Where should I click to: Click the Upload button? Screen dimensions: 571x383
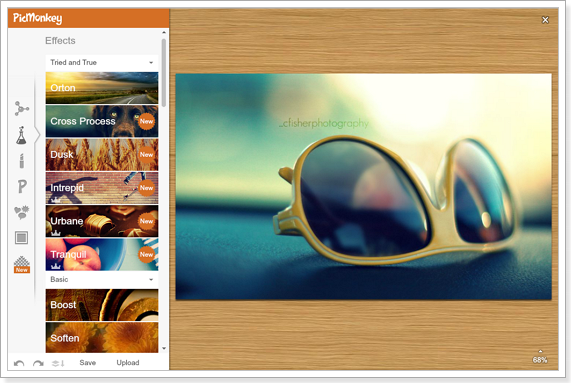(128, 363)
